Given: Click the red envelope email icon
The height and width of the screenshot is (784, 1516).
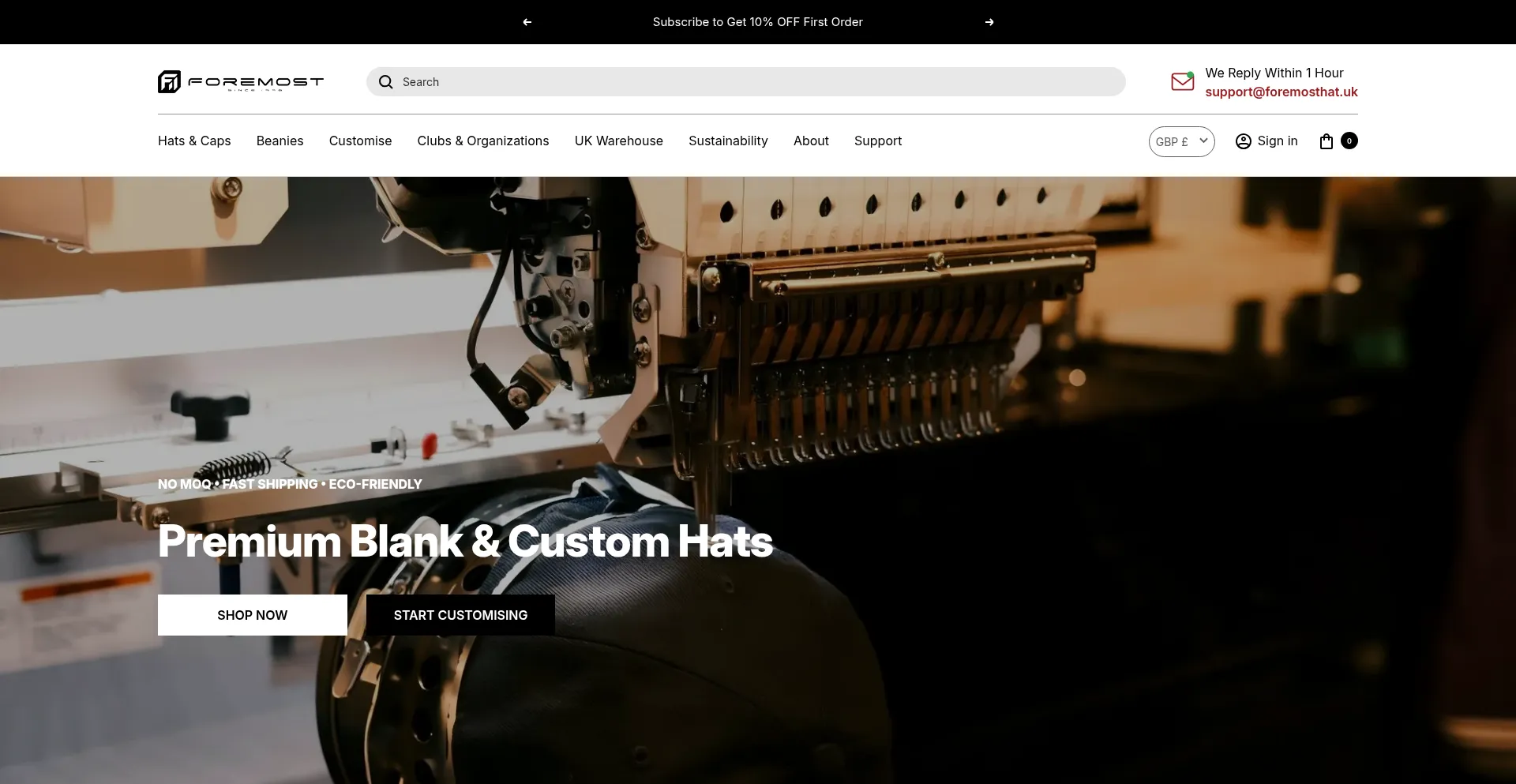Looking at the screenshot, I should 1183,81.
